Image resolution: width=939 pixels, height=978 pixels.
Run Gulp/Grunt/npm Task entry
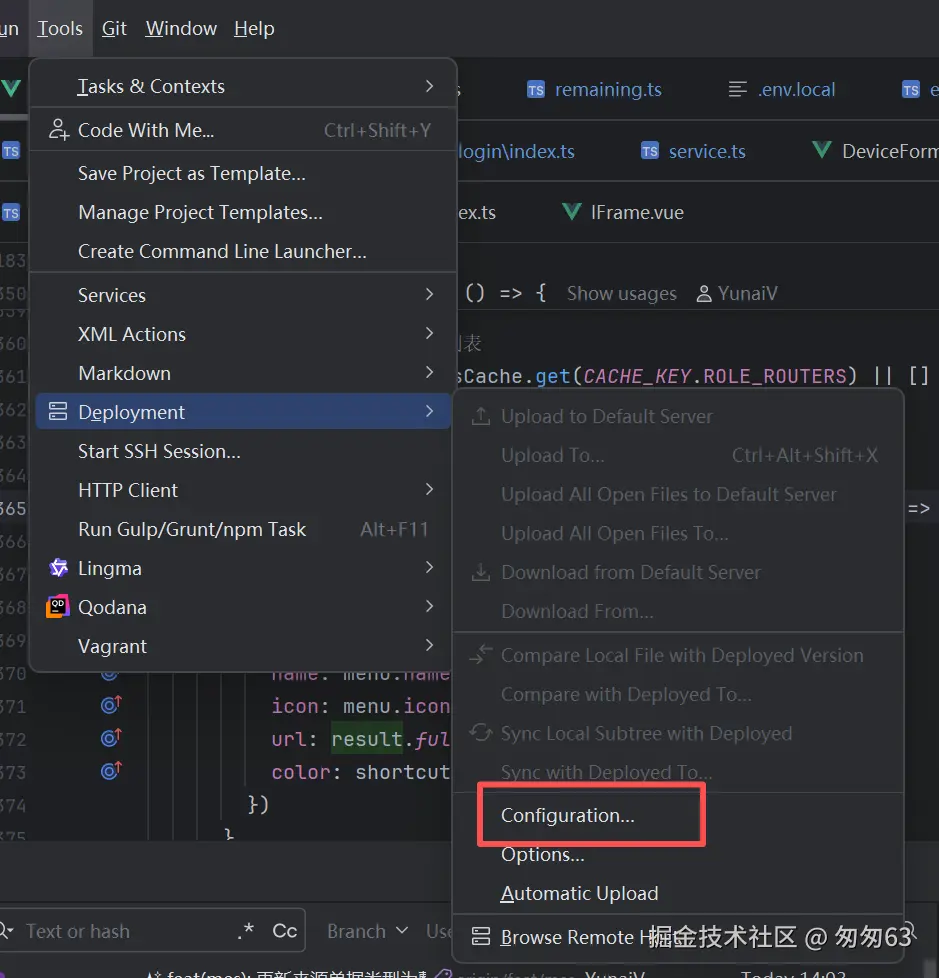[243, 530]
